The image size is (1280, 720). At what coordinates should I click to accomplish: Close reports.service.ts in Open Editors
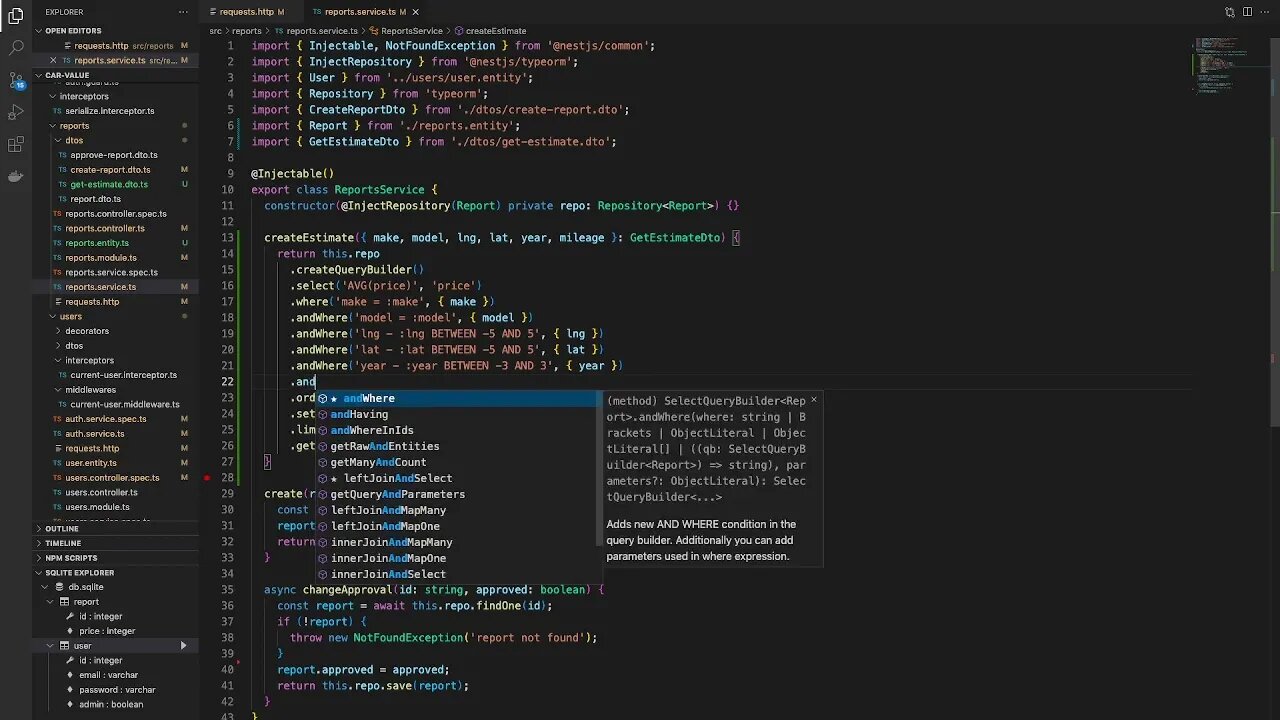tap(53, 60)
